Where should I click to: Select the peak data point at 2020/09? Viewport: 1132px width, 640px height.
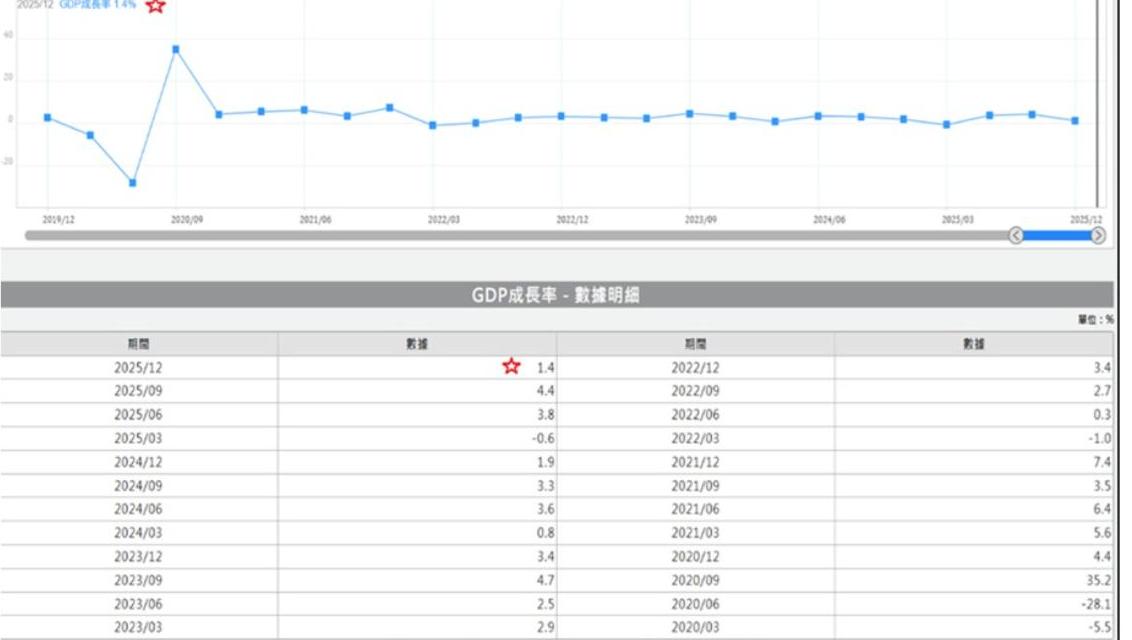pos(176,49)
